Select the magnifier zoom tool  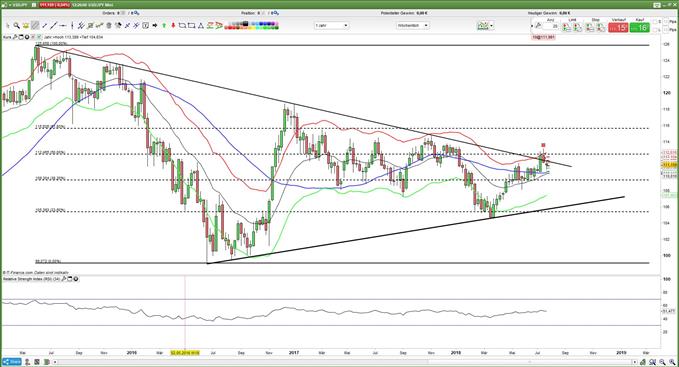point(16,26)
